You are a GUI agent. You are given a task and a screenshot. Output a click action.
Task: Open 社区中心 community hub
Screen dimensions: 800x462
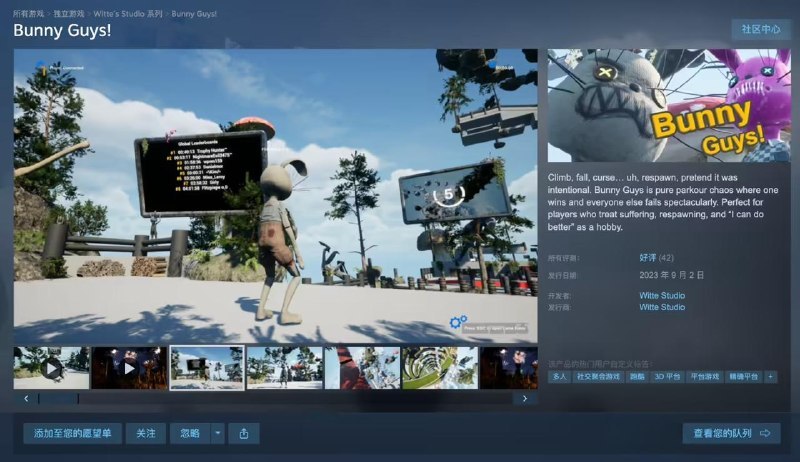point(761,30)
